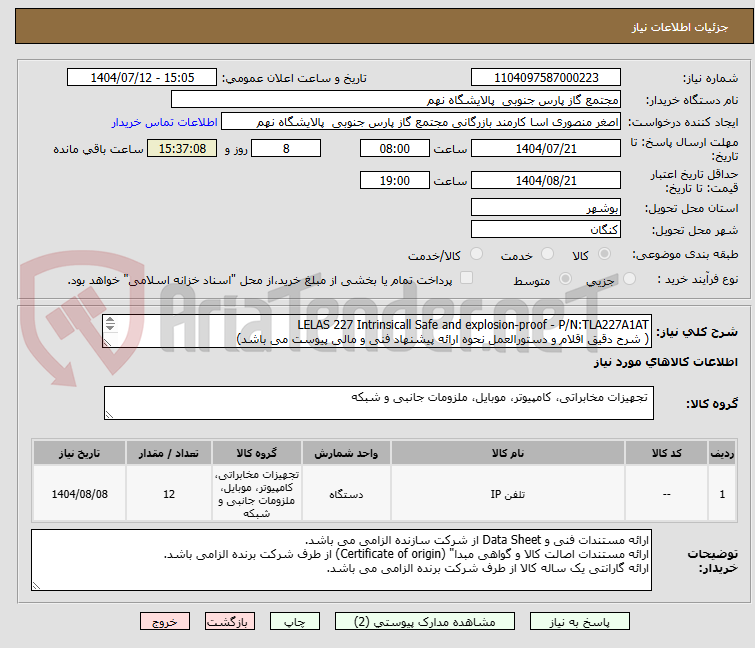Click the scroll stepper in description box
This screenshot has height=648, width=755.
[x=110, y=324]
